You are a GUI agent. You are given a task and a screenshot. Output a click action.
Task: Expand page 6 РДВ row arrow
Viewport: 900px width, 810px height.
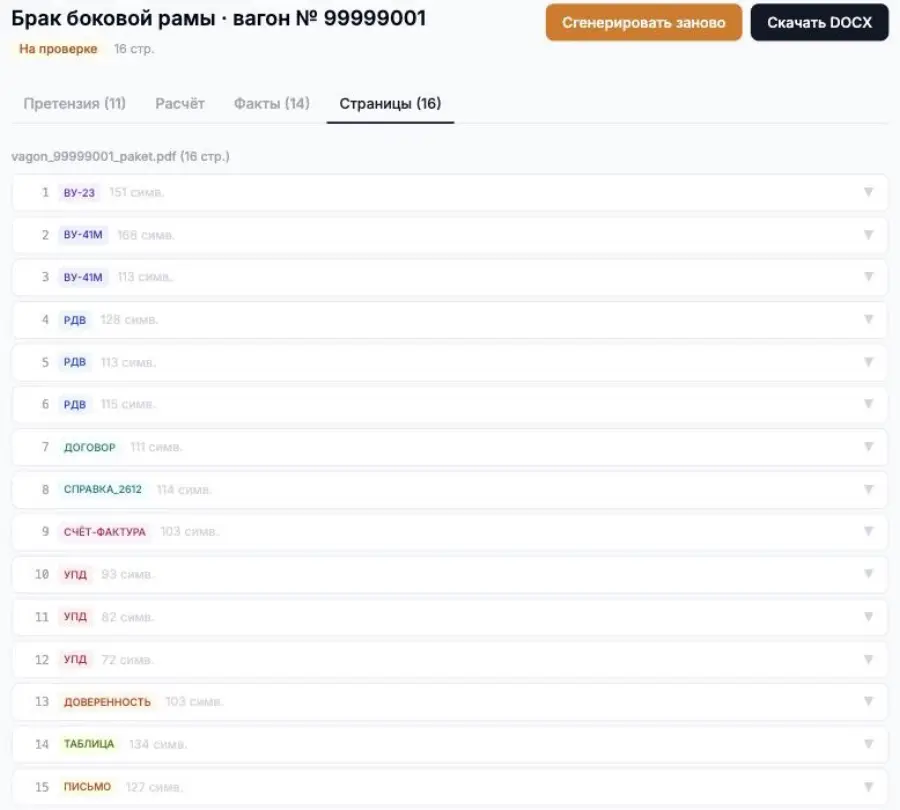pyautogui.click(x=868, y=404)
